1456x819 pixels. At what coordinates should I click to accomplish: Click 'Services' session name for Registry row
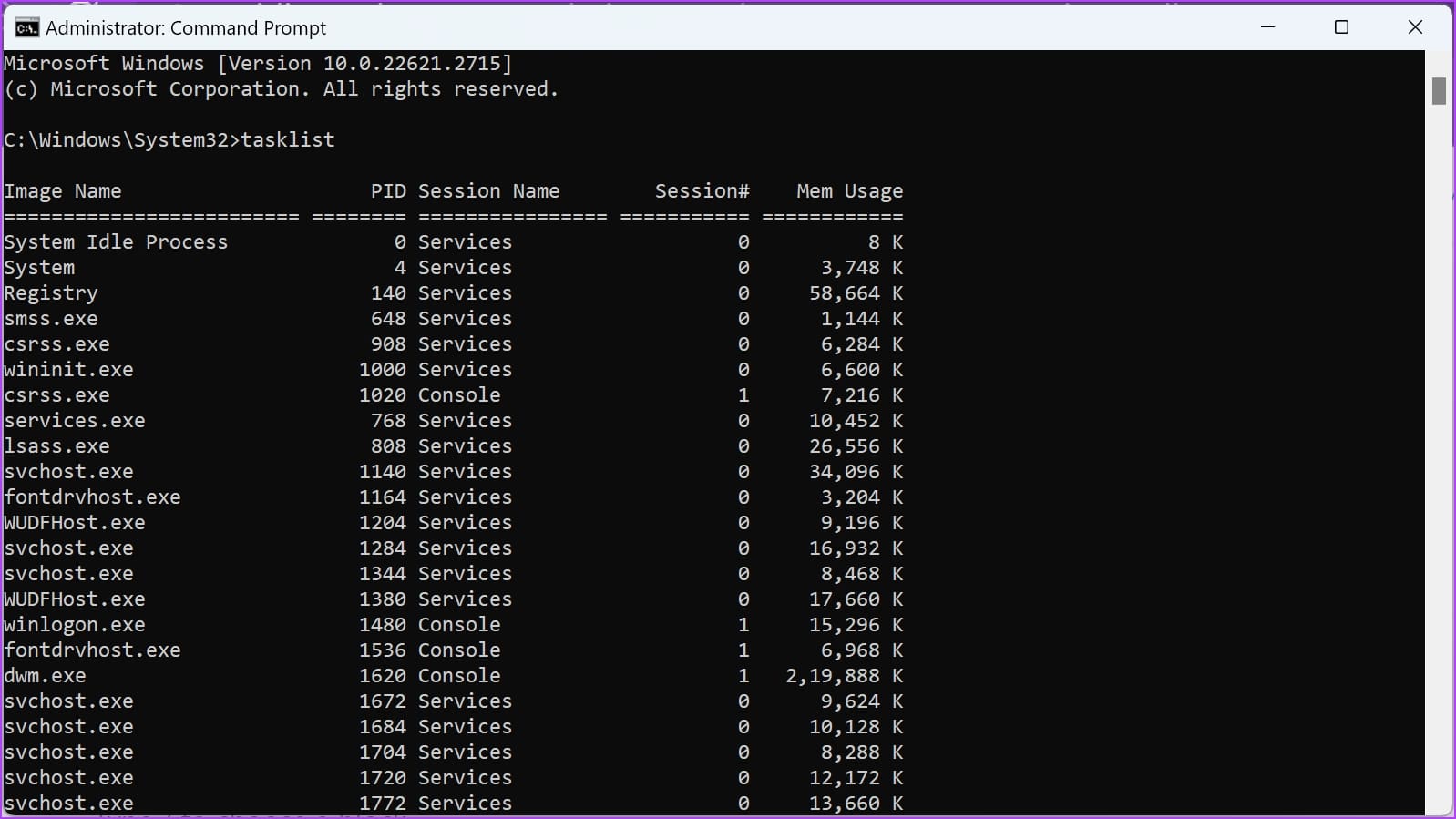(466, 293)
